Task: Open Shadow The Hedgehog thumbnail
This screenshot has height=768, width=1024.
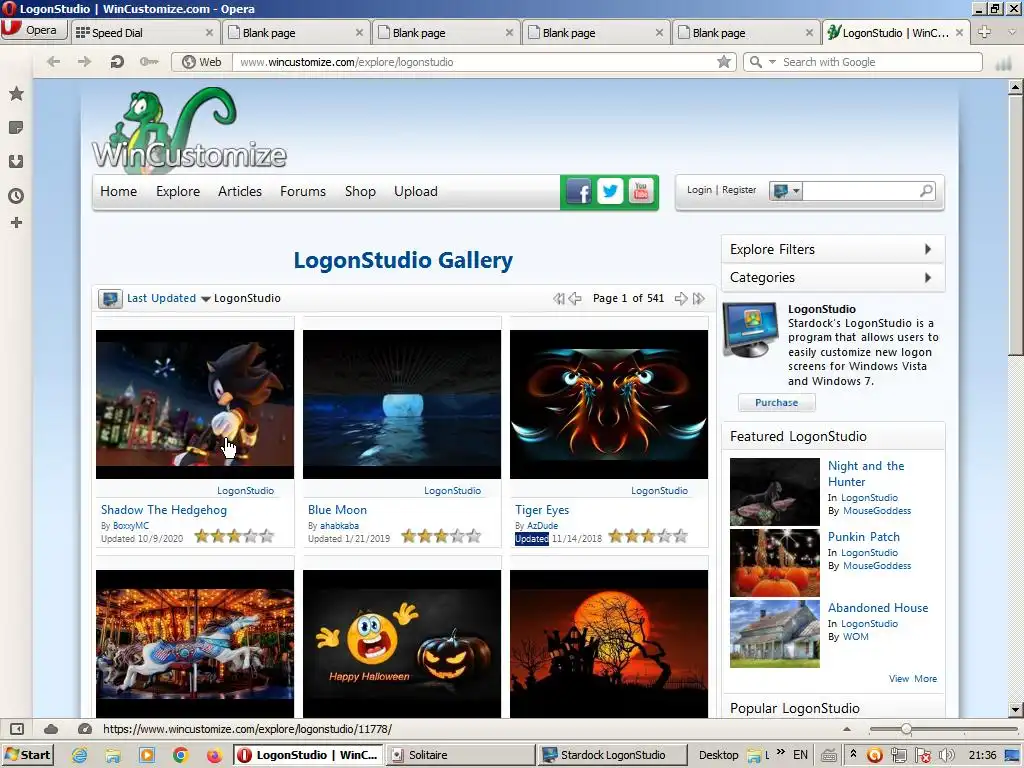Action: click(x=195, y=404)
